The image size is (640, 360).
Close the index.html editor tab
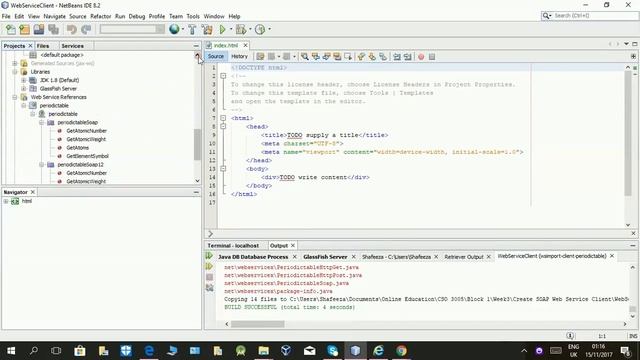245,45
